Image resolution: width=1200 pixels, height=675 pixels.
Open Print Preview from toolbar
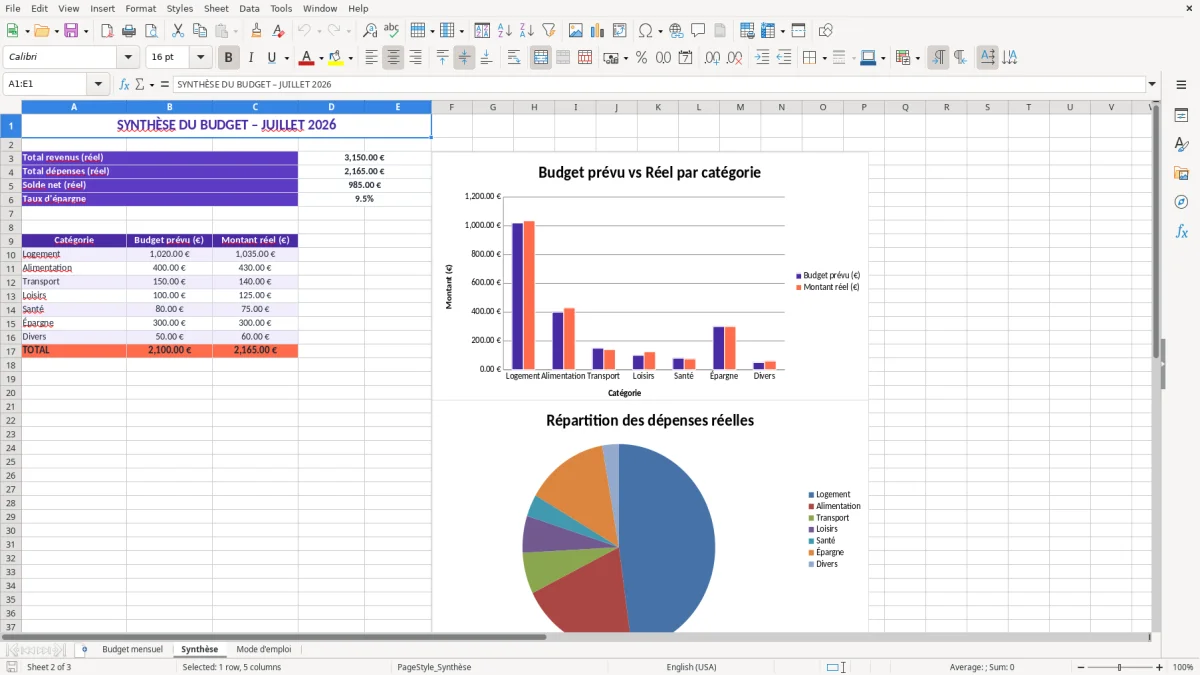pyautogui.click(x=152, y=31)
